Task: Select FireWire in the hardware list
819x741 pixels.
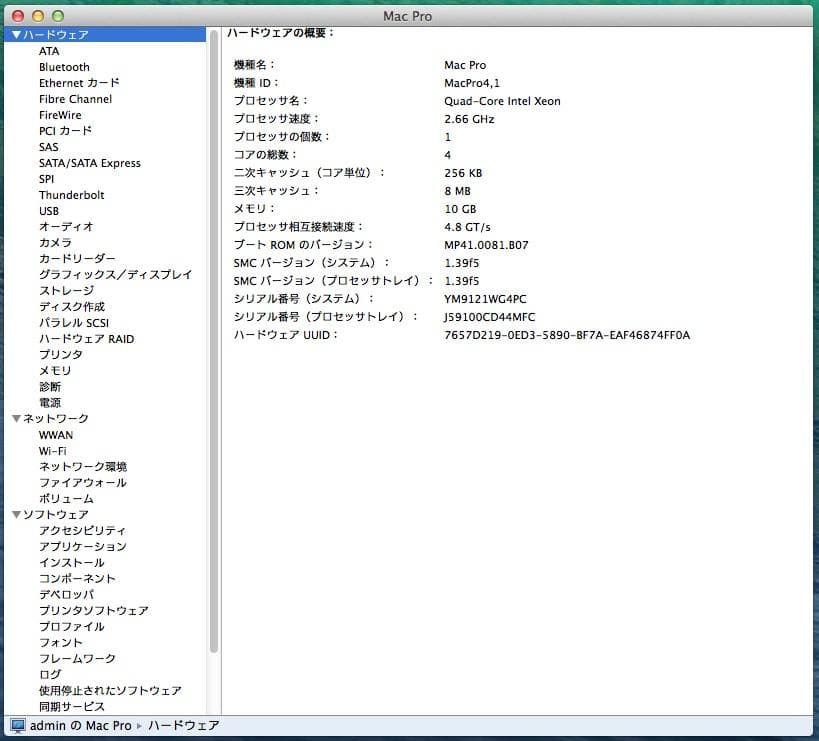Action: coord(59,115)
